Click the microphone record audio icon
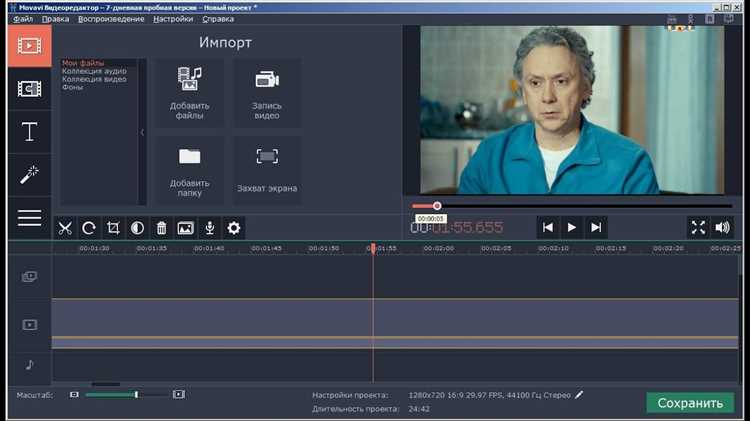Viewport: 750px width, 421px height. click(210, 228)
